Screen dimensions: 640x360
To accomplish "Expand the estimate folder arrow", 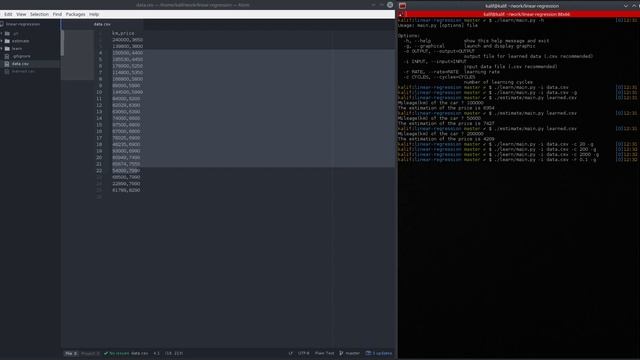I will 2,41.
